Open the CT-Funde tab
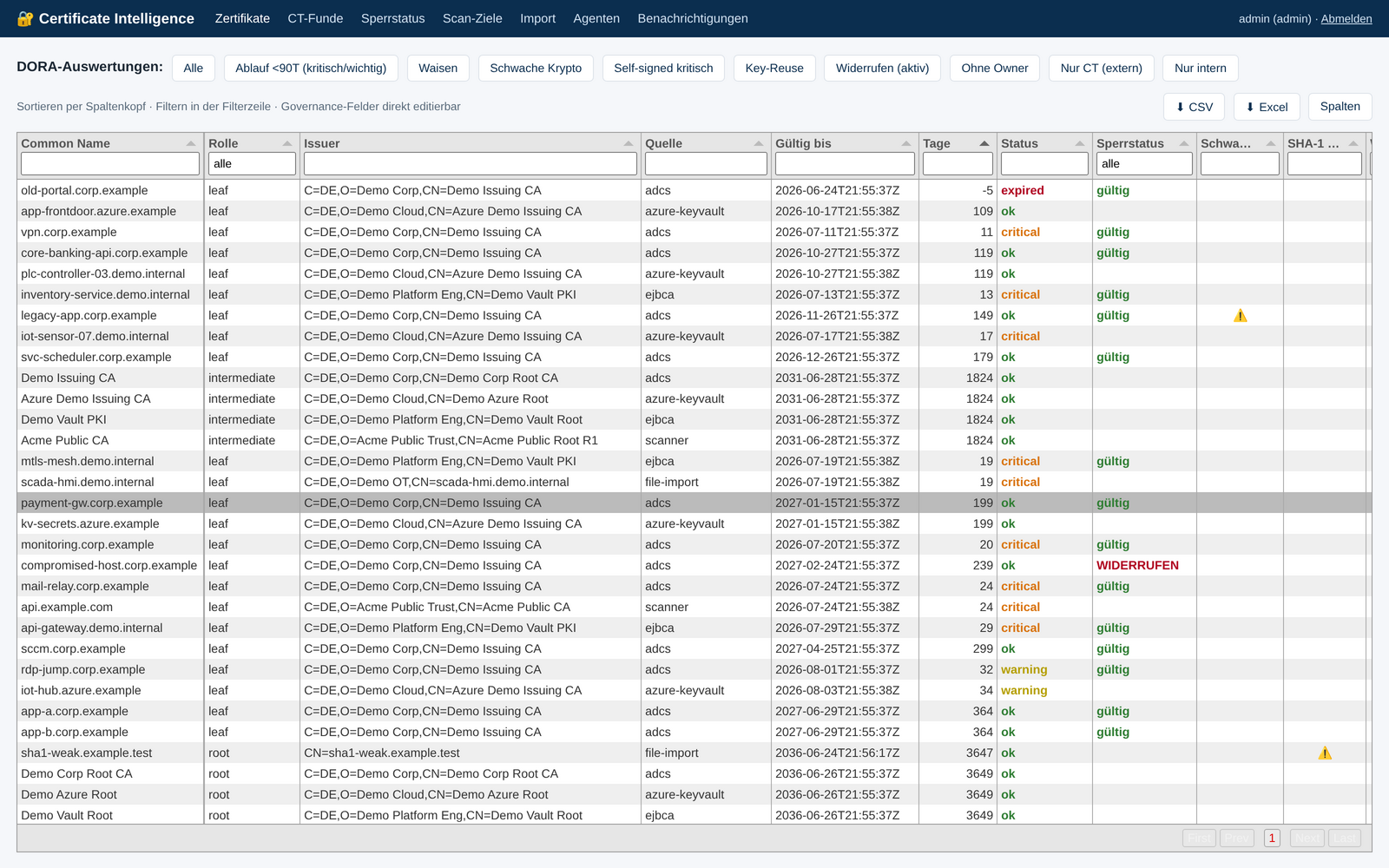The height and width of the screenshot is (868, 1389). coord(315,18)
